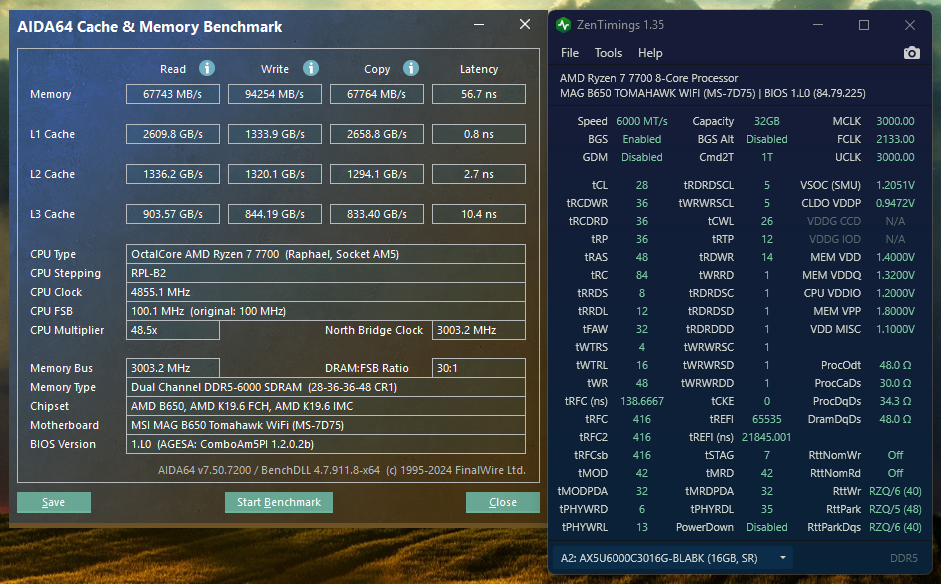Image resolution: width=941 pixels, height=584 pixels.
Task: Click the L3 Cache Copy 833.40 GB/s field
Action: 377,214
